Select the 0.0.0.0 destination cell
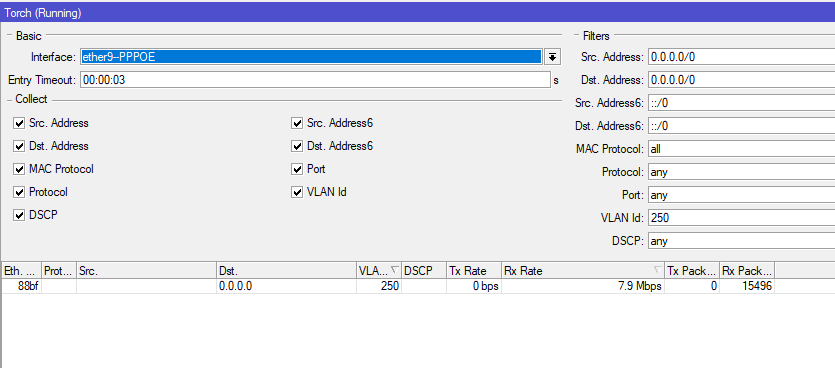 (x=286, y=287)
